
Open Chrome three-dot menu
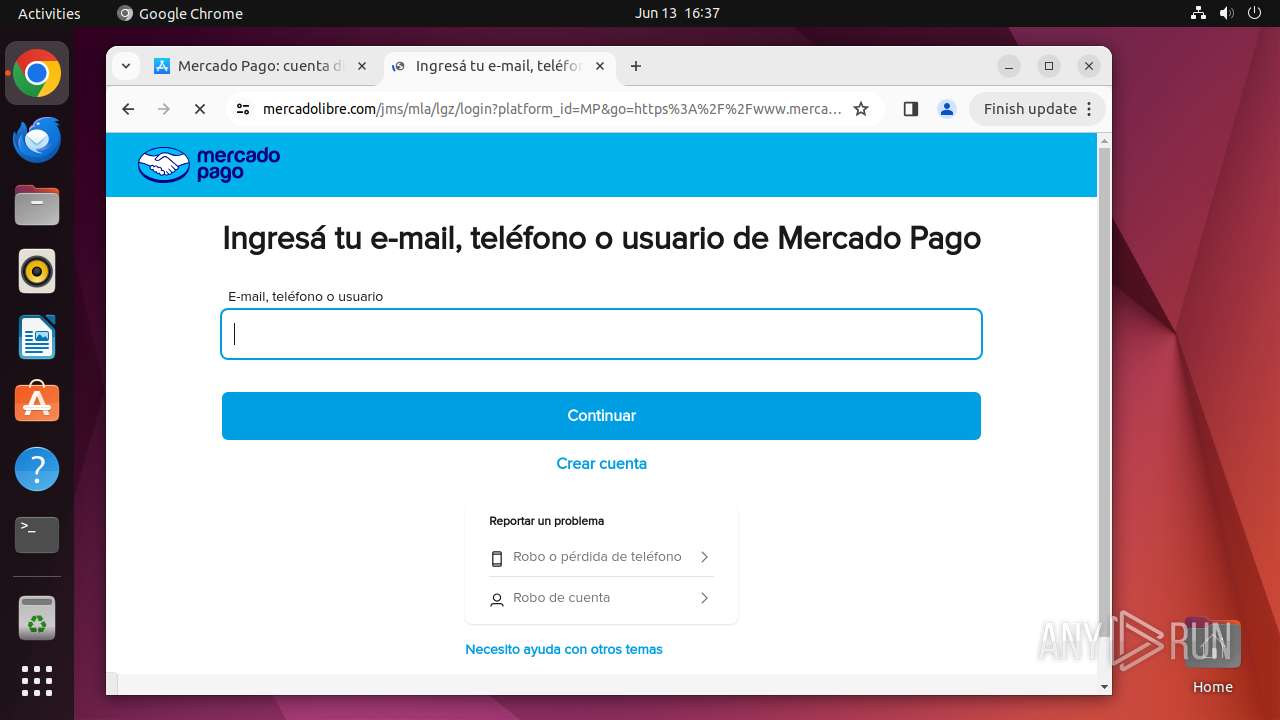coord(1089,109)
